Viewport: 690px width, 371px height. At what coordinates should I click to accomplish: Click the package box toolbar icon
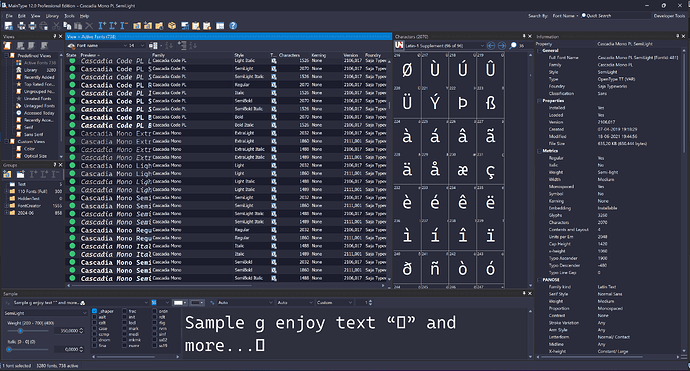172,26
